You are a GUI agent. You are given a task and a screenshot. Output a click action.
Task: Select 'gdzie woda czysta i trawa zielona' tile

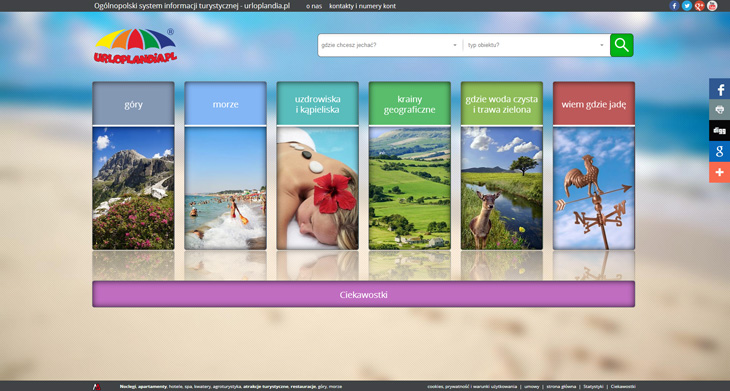click(x=502, y=104)
